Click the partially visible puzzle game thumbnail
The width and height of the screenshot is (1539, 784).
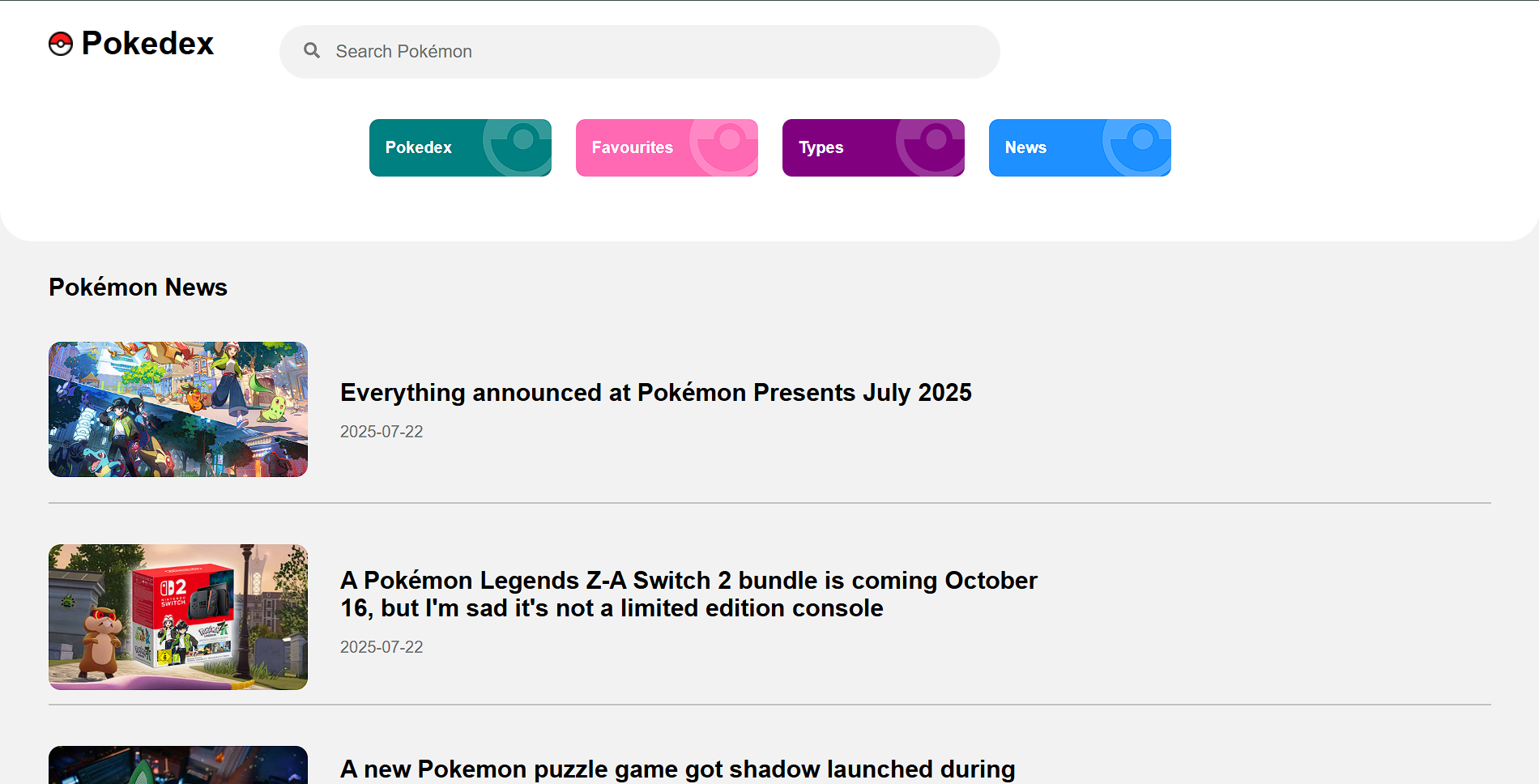[x=178, y=765]
